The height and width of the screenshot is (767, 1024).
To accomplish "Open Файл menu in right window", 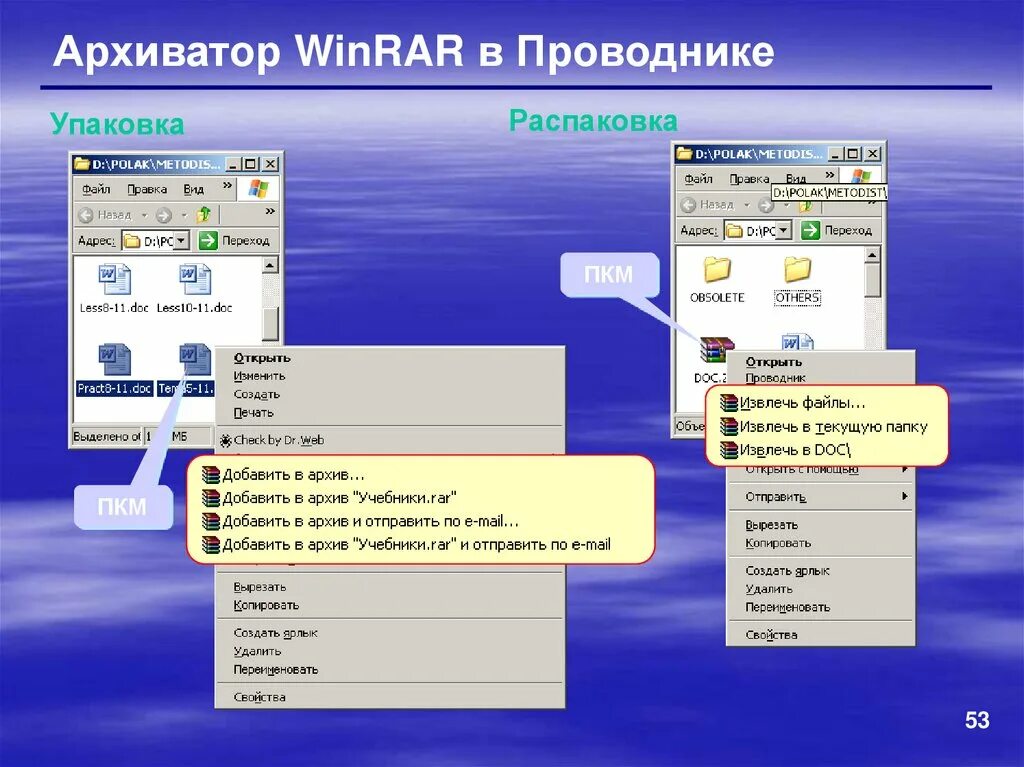I will (x=698, y=178).
